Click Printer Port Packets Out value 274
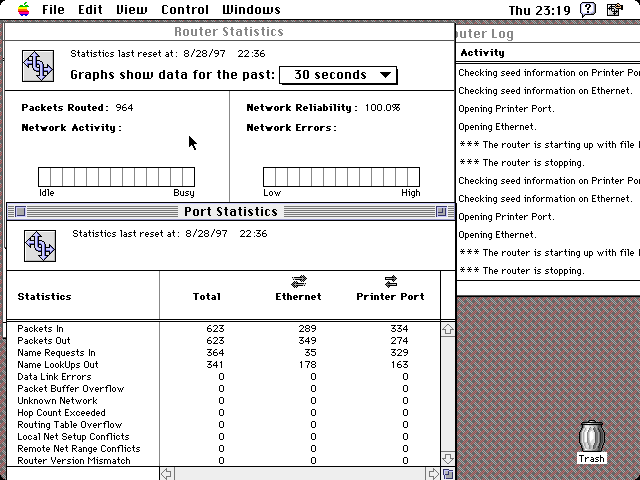This screenshot has width=640, height=480. [399, 340]
